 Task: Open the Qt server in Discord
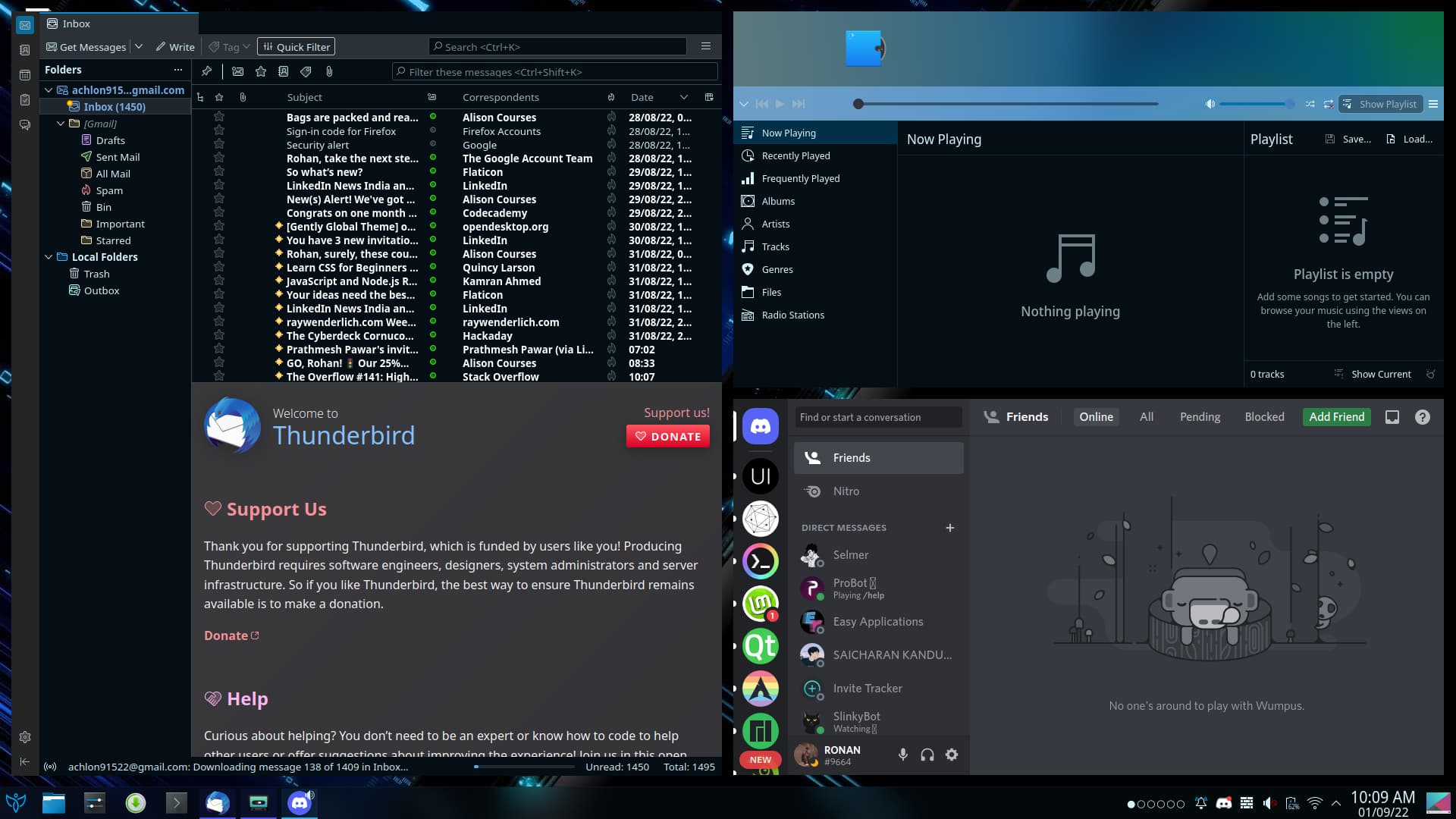point(761,646)
